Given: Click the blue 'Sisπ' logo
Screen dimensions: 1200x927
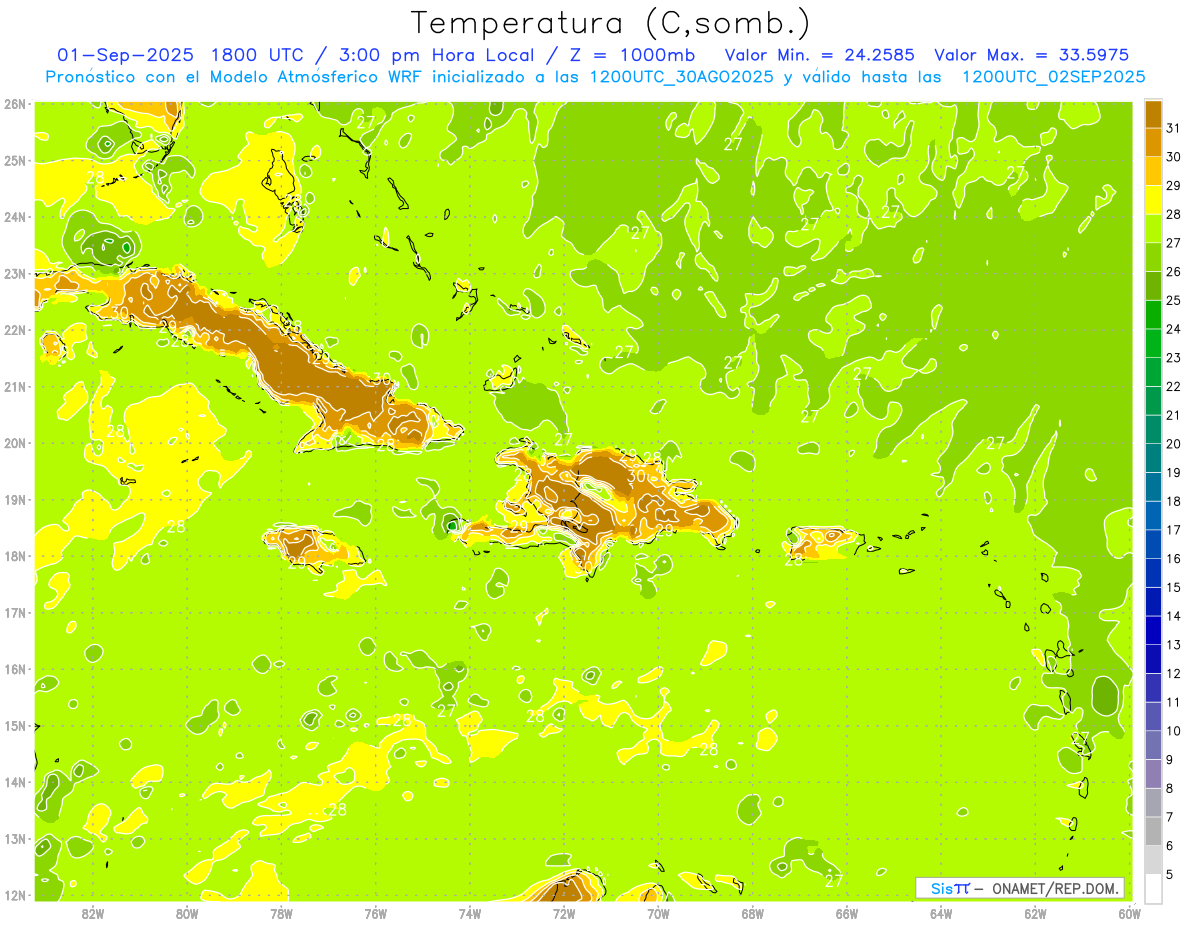Looking at the screenshot, I should pos(950,888).
